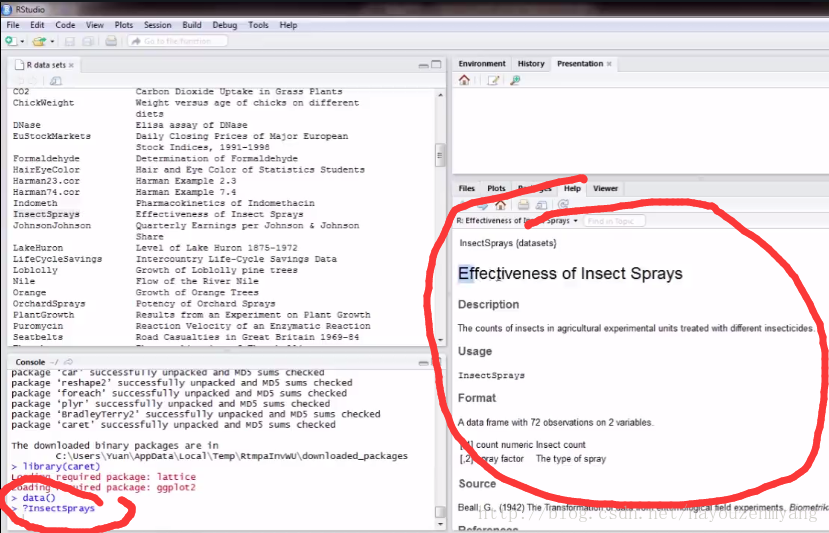Expand the recent files dropdown arrow

click(x=52, y=41)
